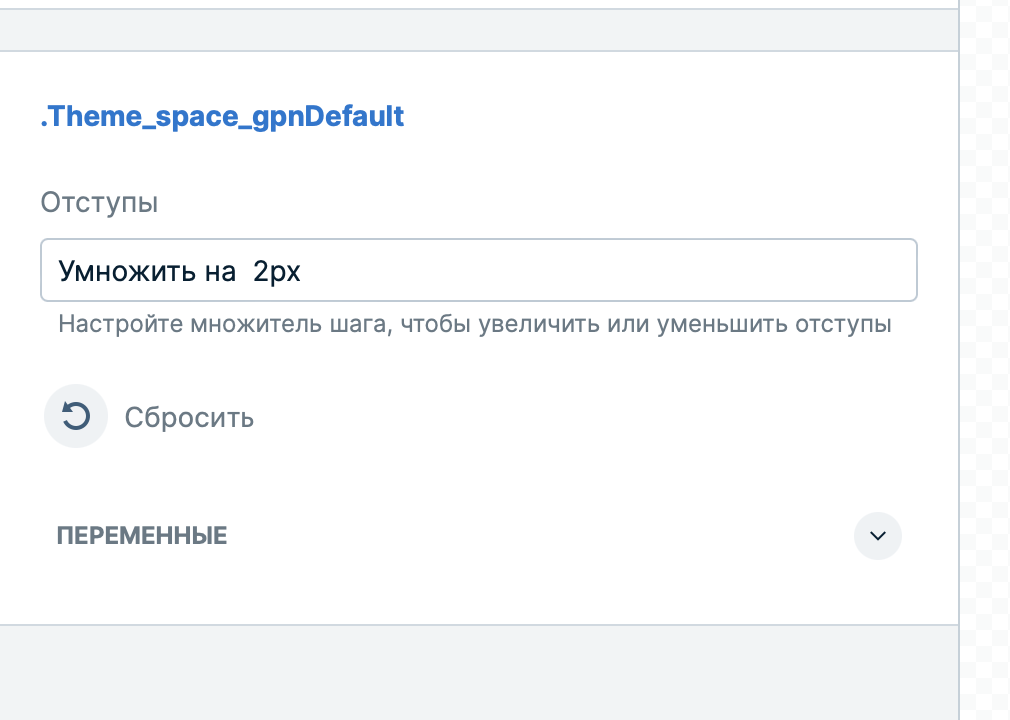Screen dimensions: 1010x720
Task: Select the Отступы section label
Action: pos(99,202)
